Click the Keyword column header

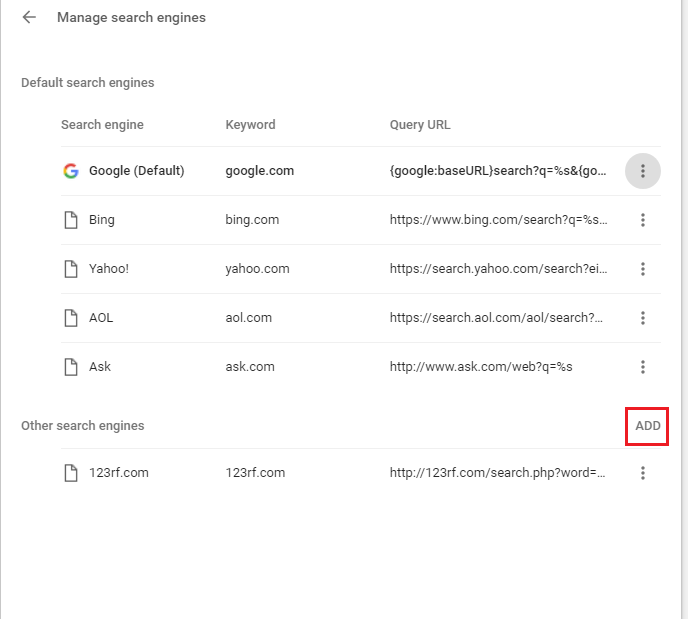[x=250, y=125]
